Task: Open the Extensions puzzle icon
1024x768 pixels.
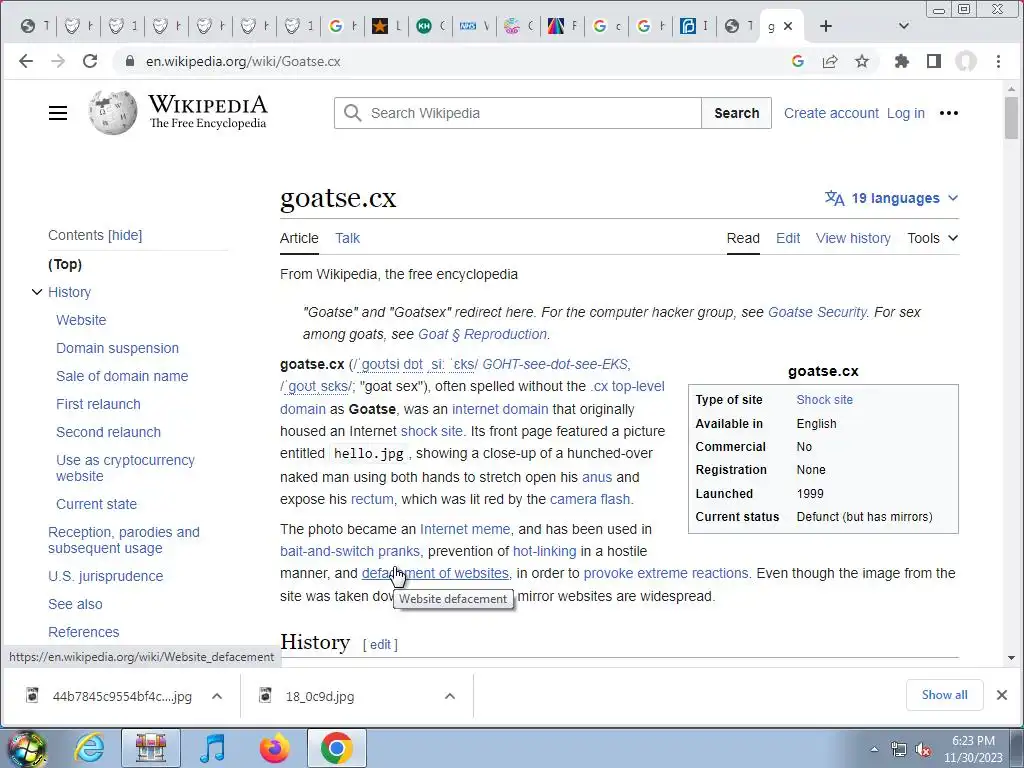Action: click(902, 61)
